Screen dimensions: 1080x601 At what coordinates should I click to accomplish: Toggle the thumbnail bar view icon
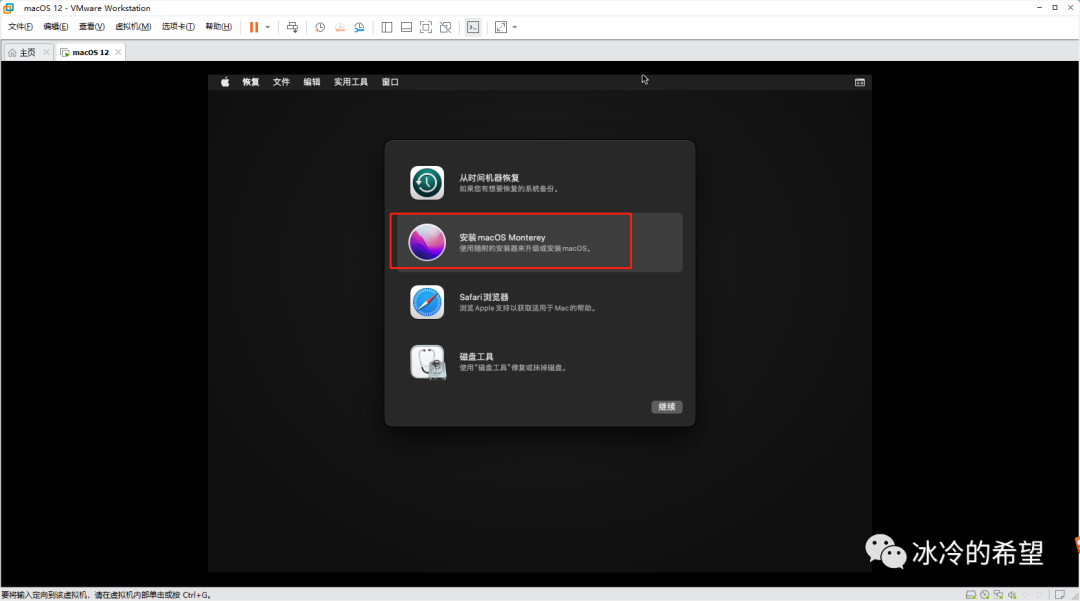tap(406, 27)
